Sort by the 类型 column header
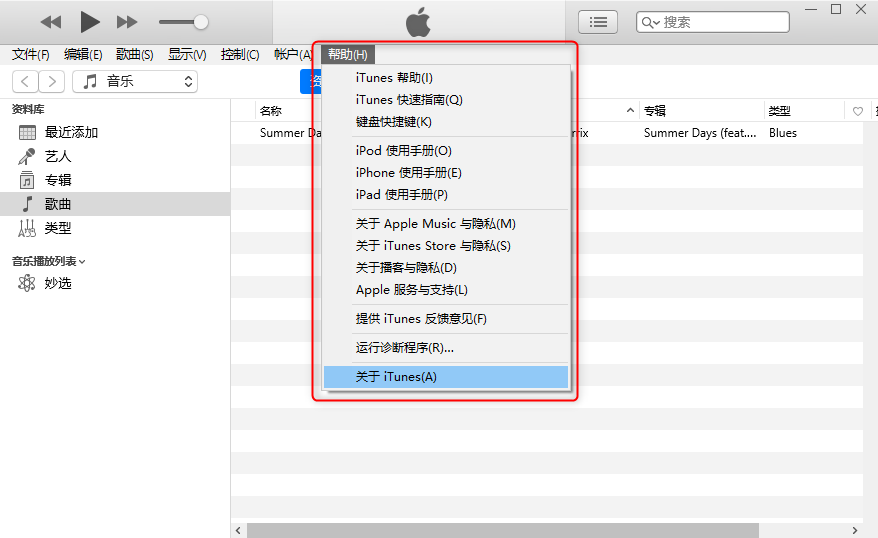This screenshot has width=878, height=538. tap(779, 111)
